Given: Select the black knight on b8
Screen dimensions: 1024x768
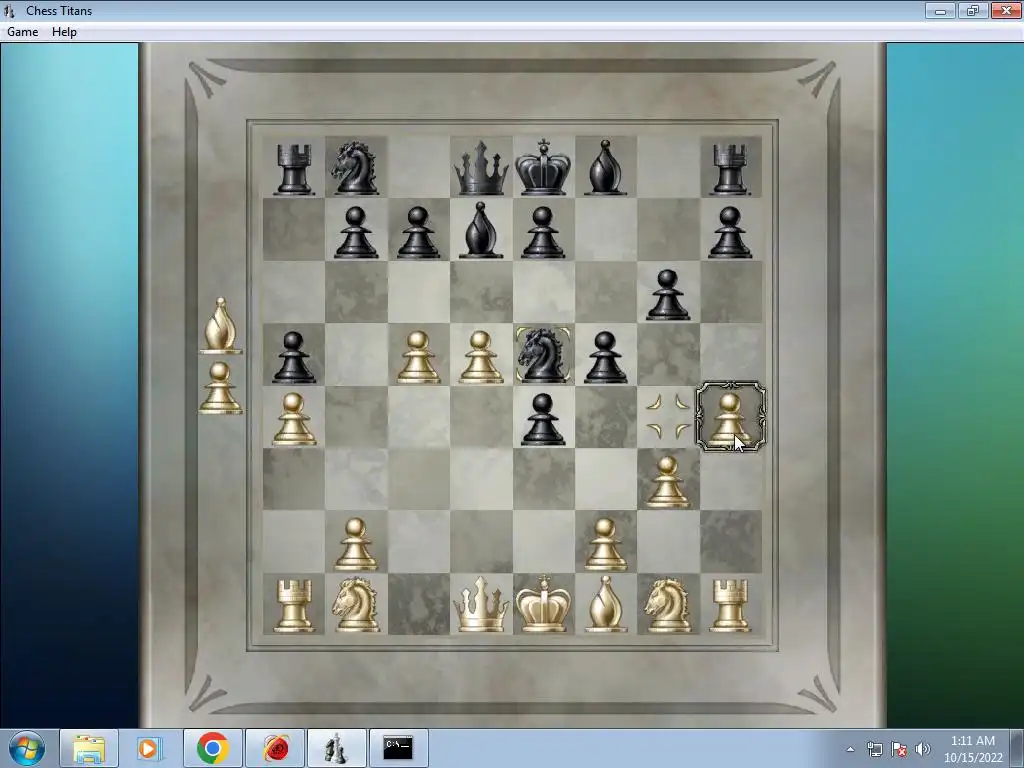Looking at the screenshot, I should 355,168.
